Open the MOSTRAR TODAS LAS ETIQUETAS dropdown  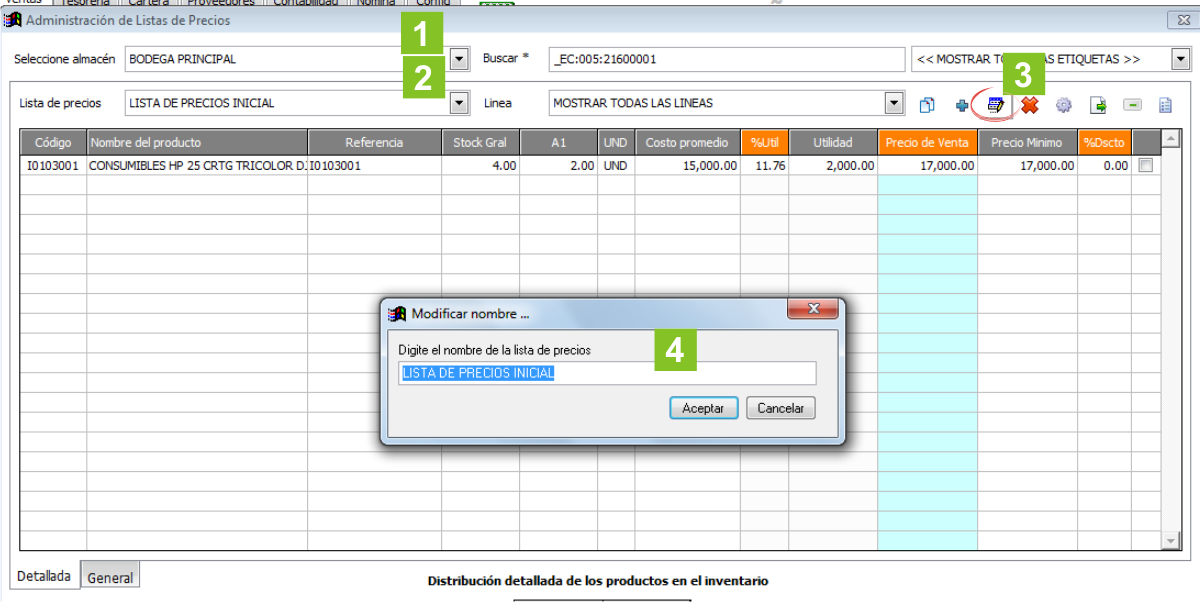(1180, 59)
